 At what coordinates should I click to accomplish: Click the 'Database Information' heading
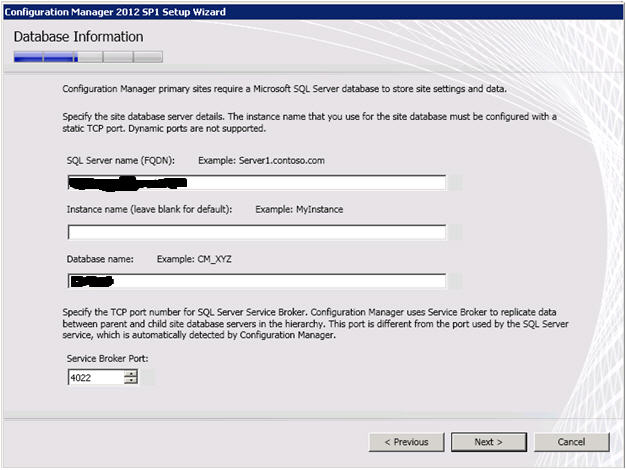(x=78, y=37)
